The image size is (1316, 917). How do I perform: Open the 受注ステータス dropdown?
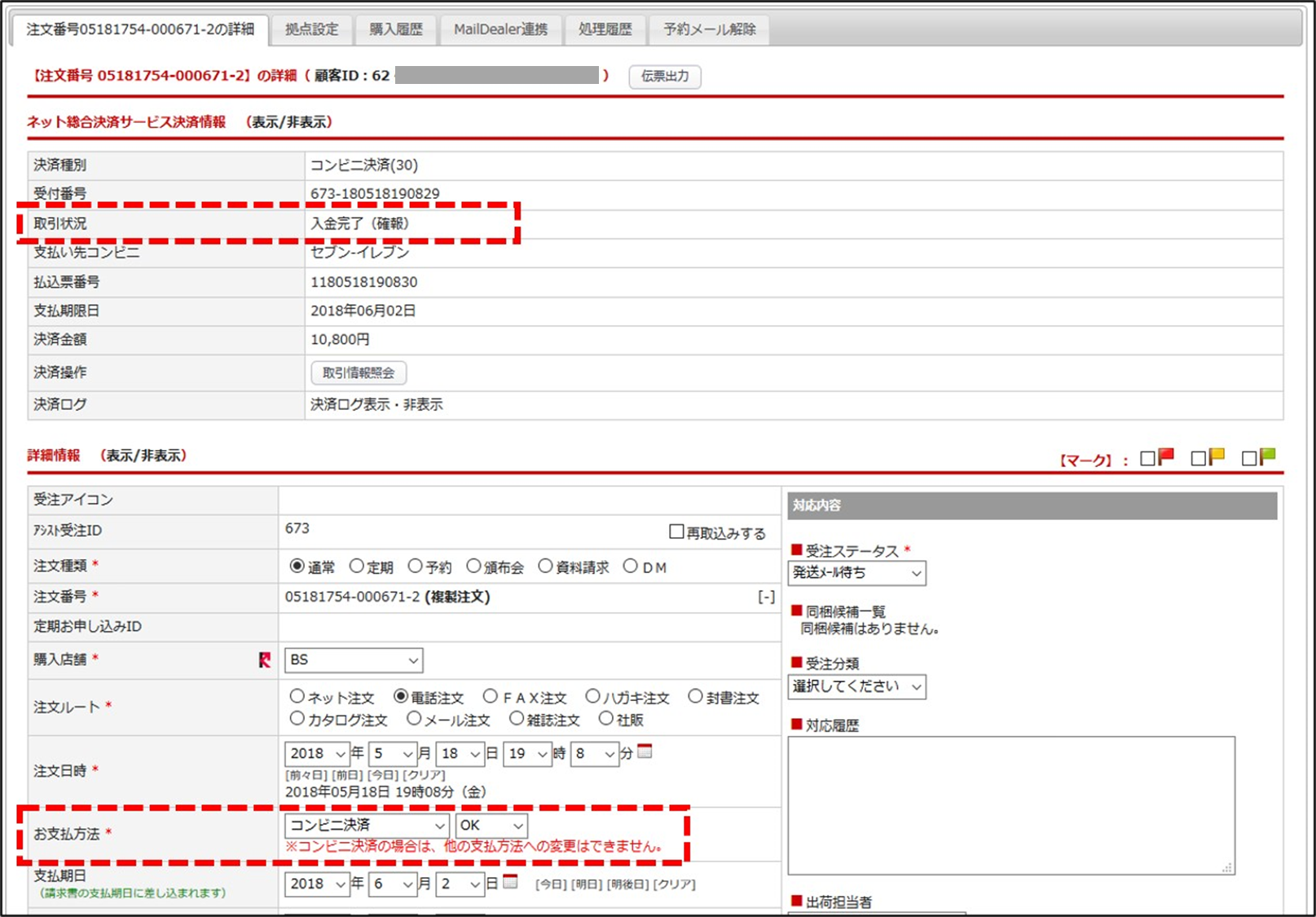click(x=856, y=573)
